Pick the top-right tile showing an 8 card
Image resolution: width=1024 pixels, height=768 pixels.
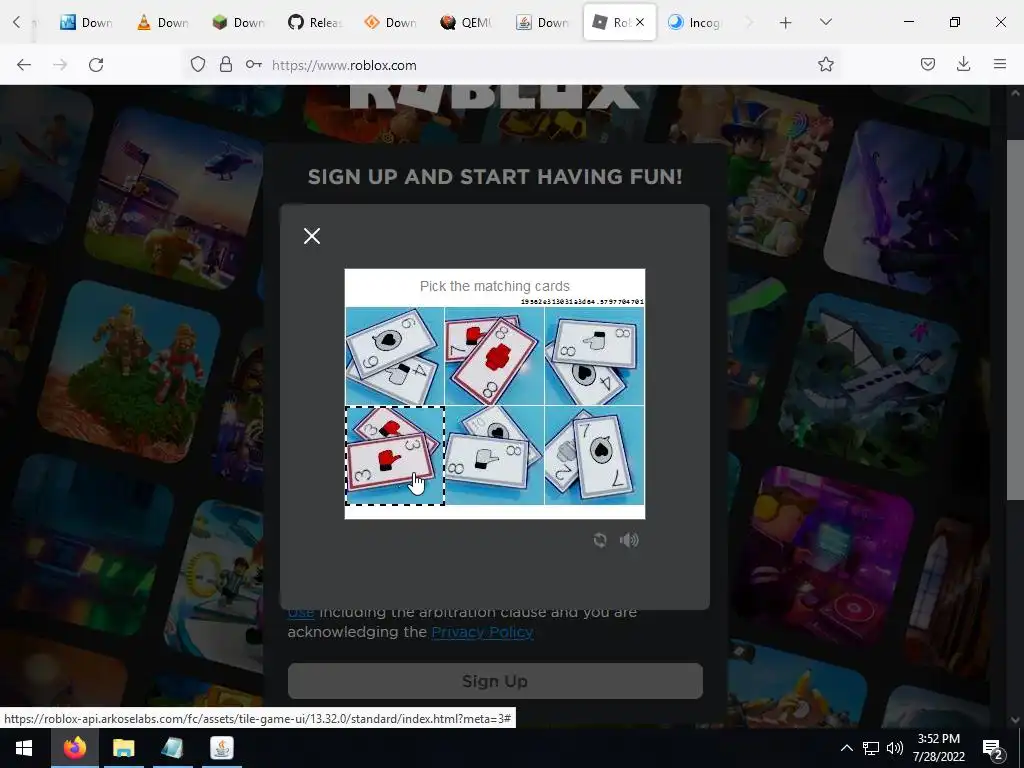click(594, 356)
